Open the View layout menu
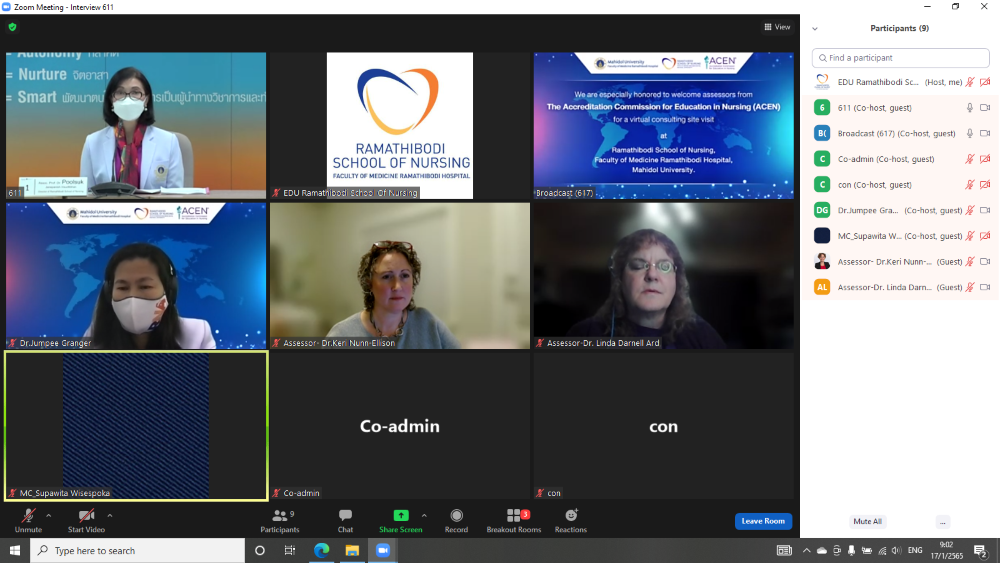The height and width of the screenshot is (563, 1000). pyautogui.click(x=777, y=27)
